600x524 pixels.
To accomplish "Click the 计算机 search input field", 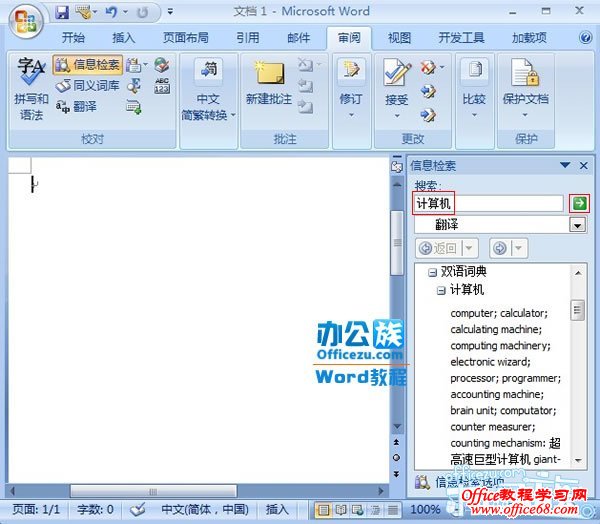I will [489, 203].
